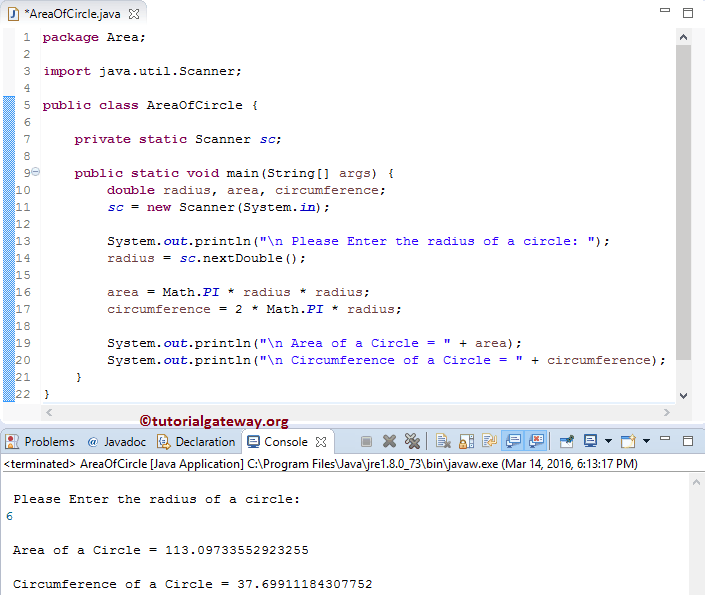Click the Terminate button in the Console toolbar
This screenshot has height=595, width=705.
coord(366,442)
